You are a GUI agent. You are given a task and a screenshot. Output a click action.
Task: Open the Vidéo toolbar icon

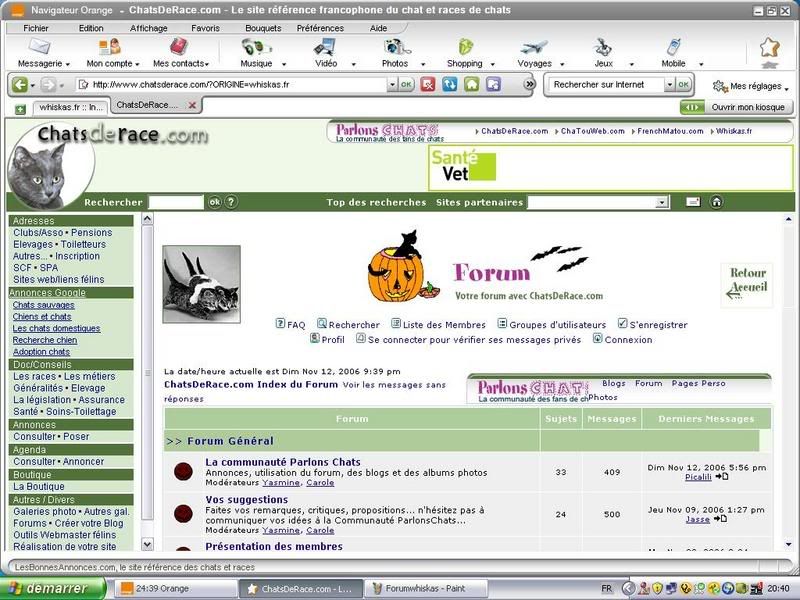[325, 47]
